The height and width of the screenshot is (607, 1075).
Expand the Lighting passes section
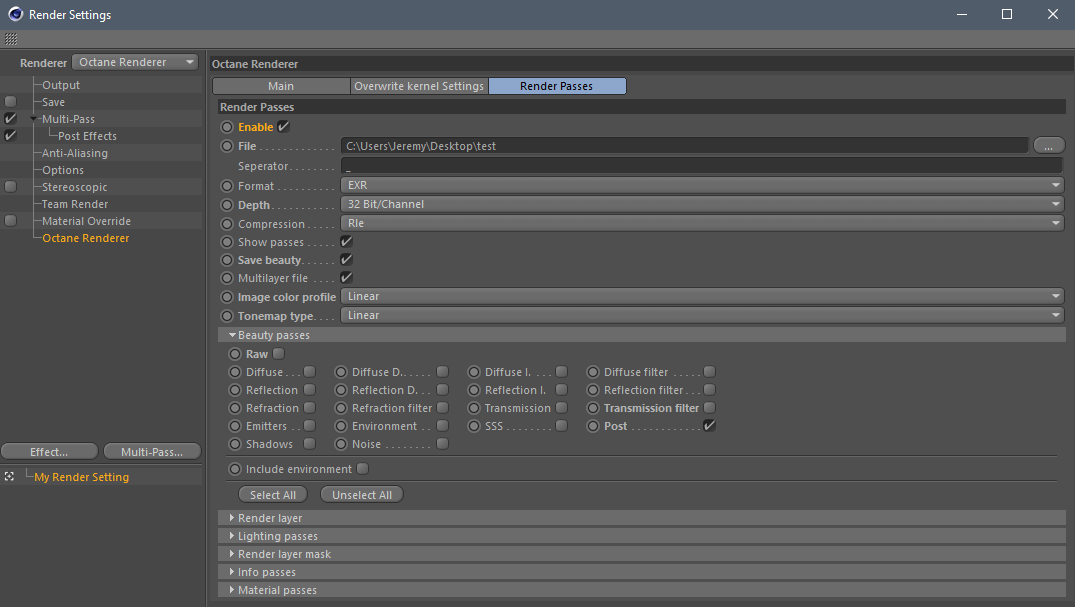[x=232, y=536]
